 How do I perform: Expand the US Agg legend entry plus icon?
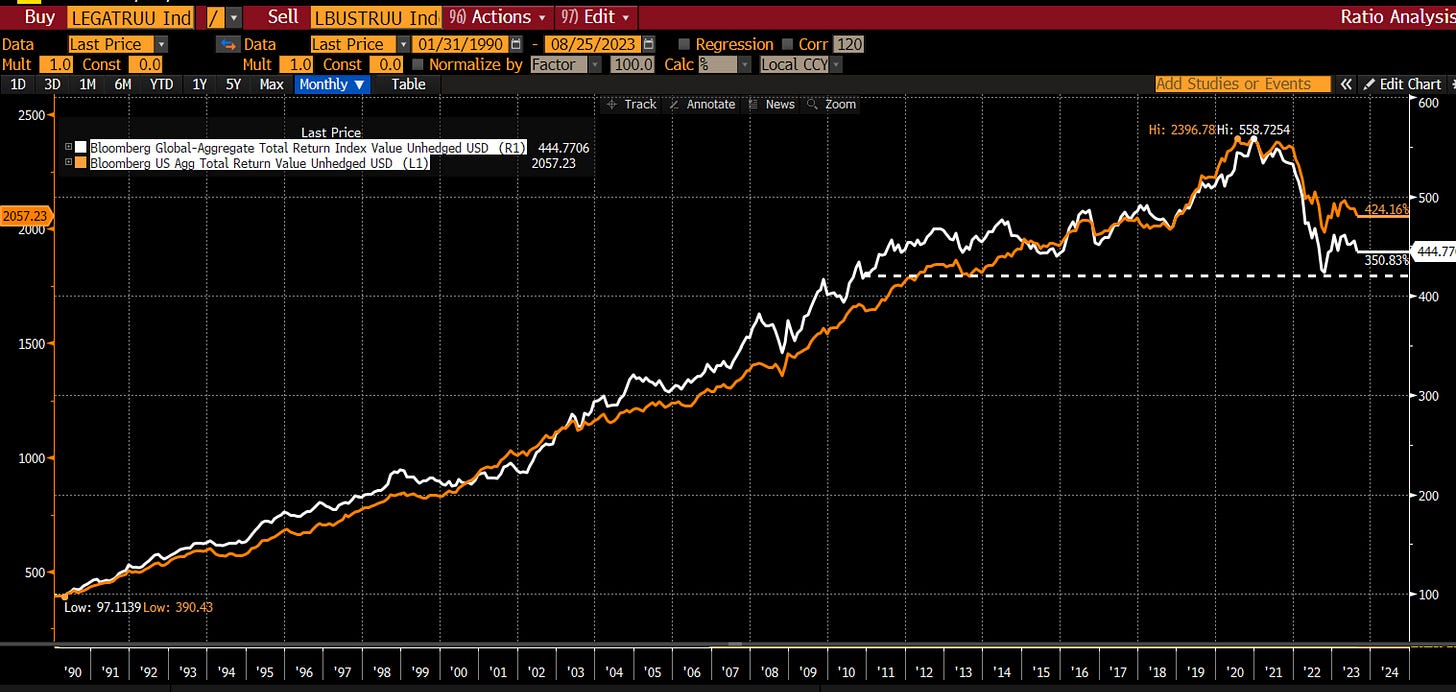[x=69, y=163]
